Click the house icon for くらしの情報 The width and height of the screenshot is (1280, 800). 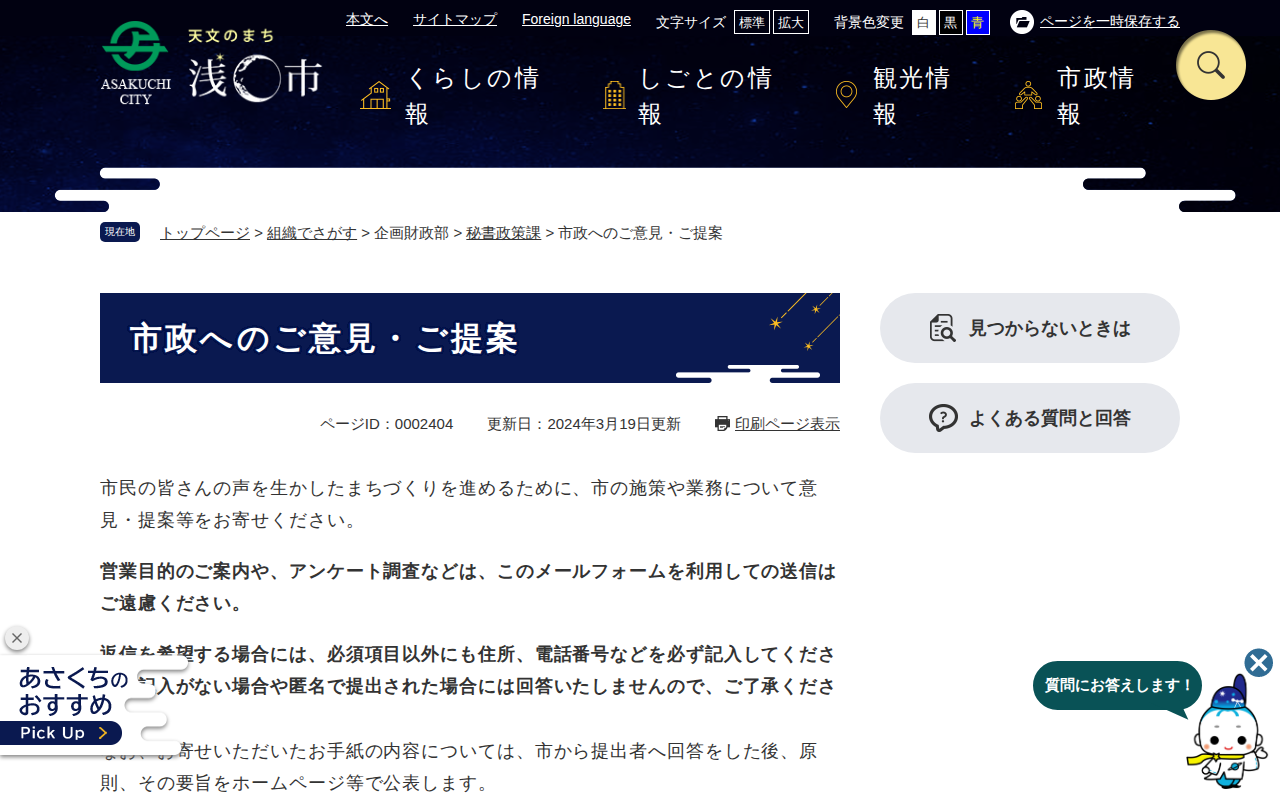pos(376,96)
